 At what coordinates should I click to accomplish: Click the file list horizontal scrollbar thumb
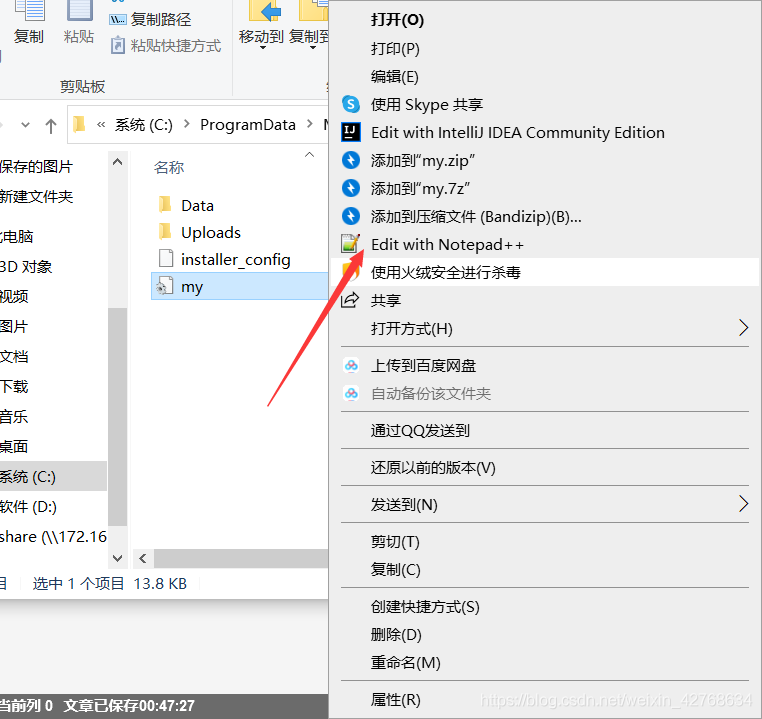point(241,559)
